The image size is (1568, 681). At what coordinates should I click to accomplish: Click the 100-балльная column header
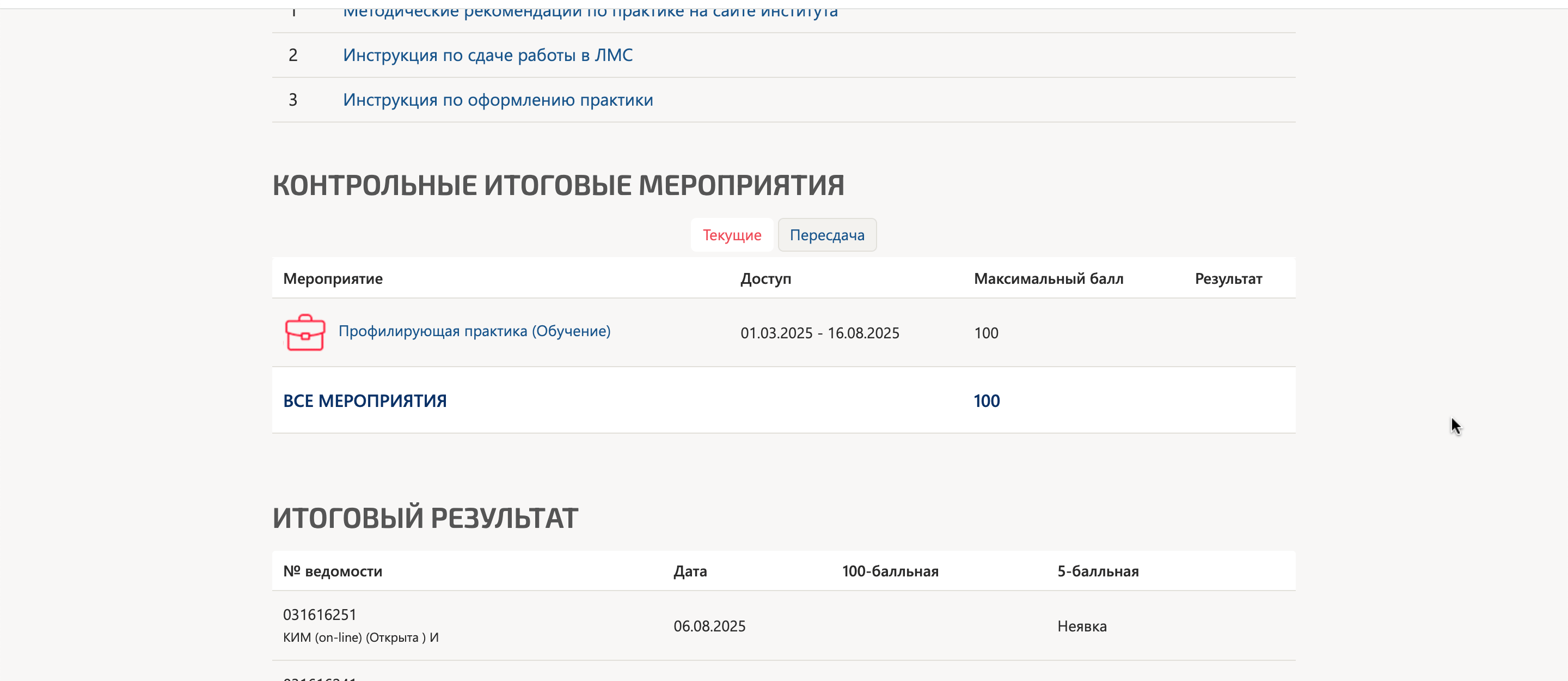pyautogui.click(x=890, y=571)
